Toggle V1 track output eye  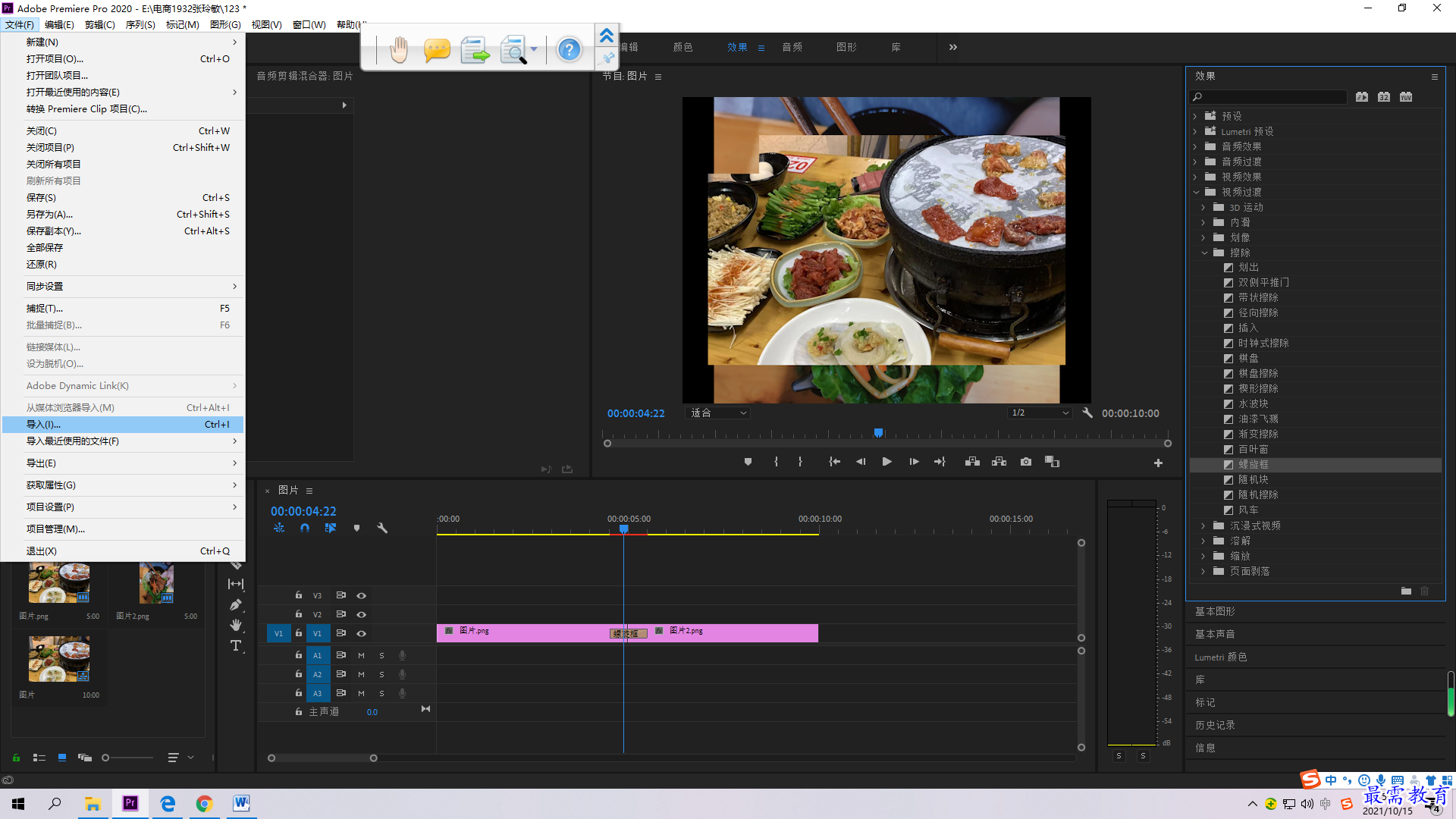pos(361,633)
